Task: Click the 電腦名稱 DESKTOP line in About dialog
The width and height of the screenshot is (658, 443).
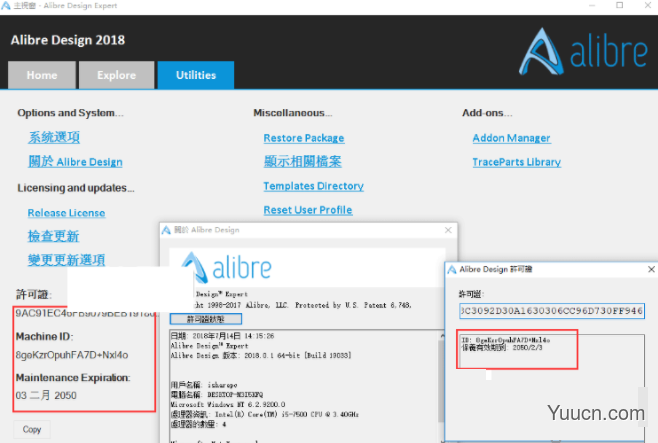Action: pos(217,395)
